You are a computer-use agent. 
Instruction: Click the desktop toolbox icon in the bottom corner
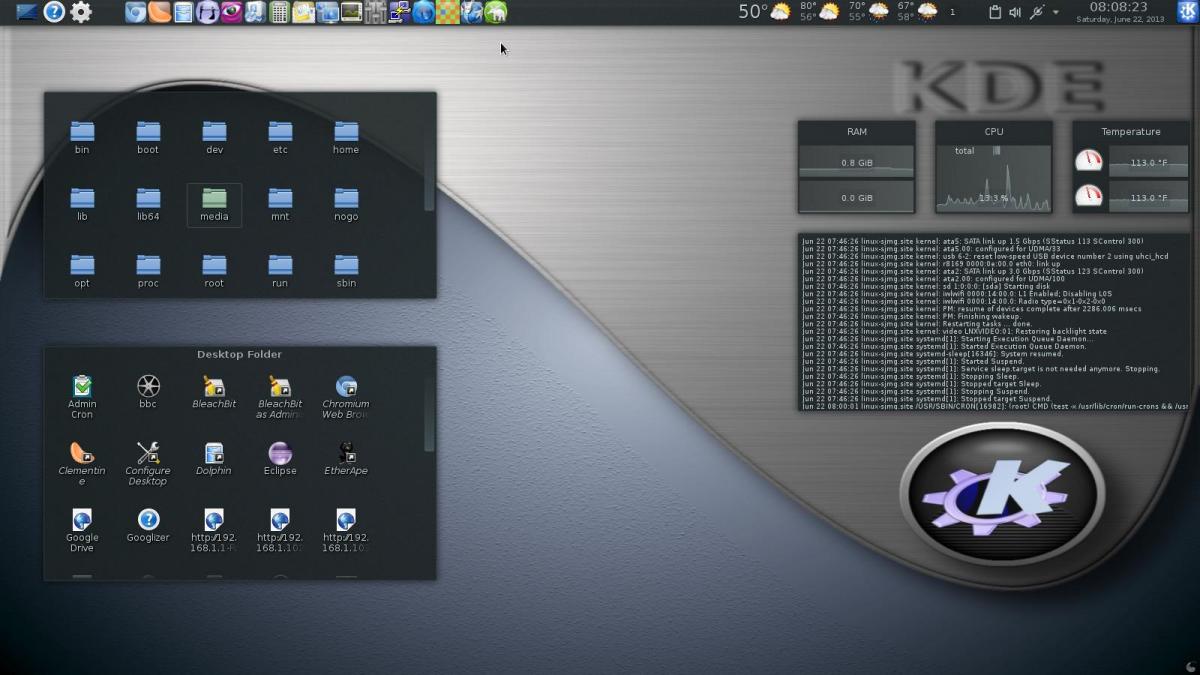point(1190,665)
